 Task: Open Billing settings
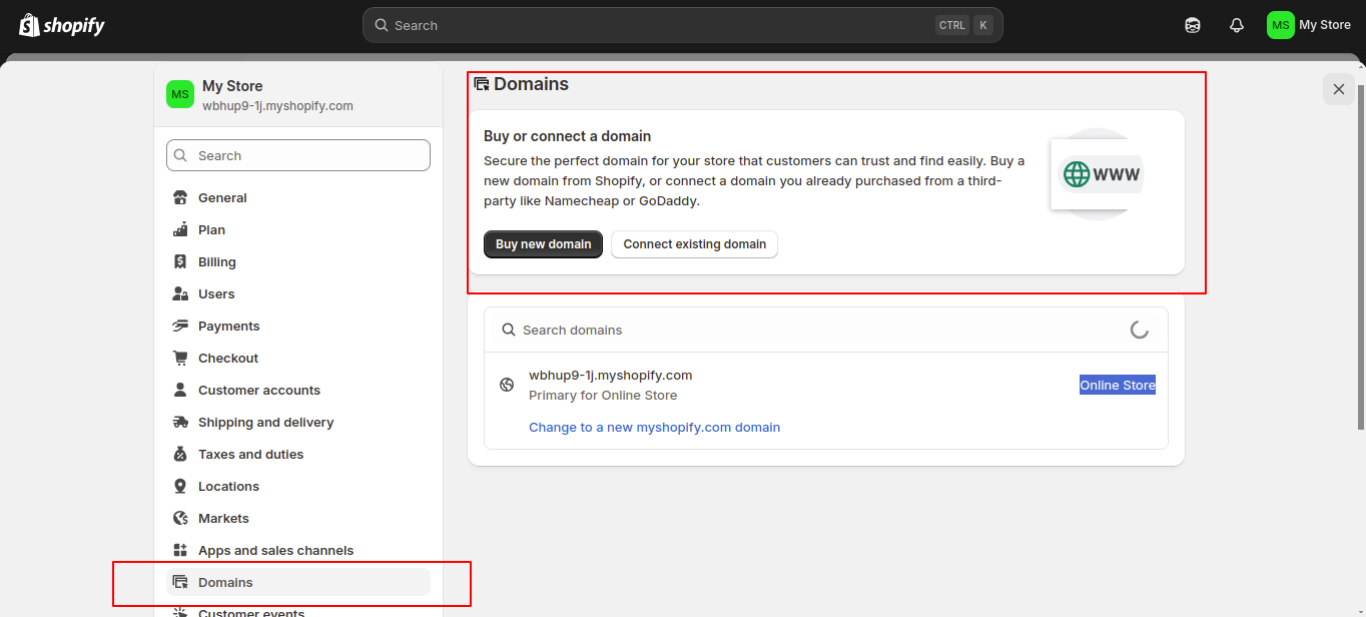[x=216, y=261]
